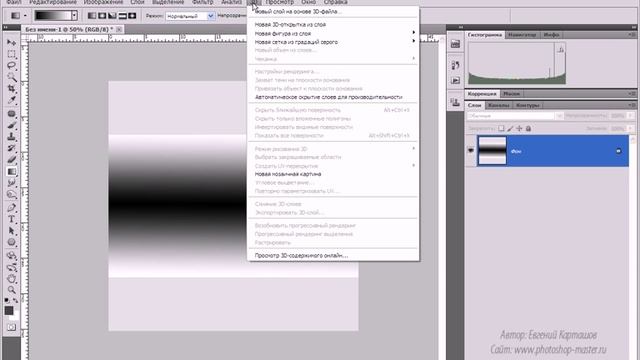Viewport: 640px width, 360px height.
Task: Click the histogram cache warning icon
Action: click(x=561, y=49)
